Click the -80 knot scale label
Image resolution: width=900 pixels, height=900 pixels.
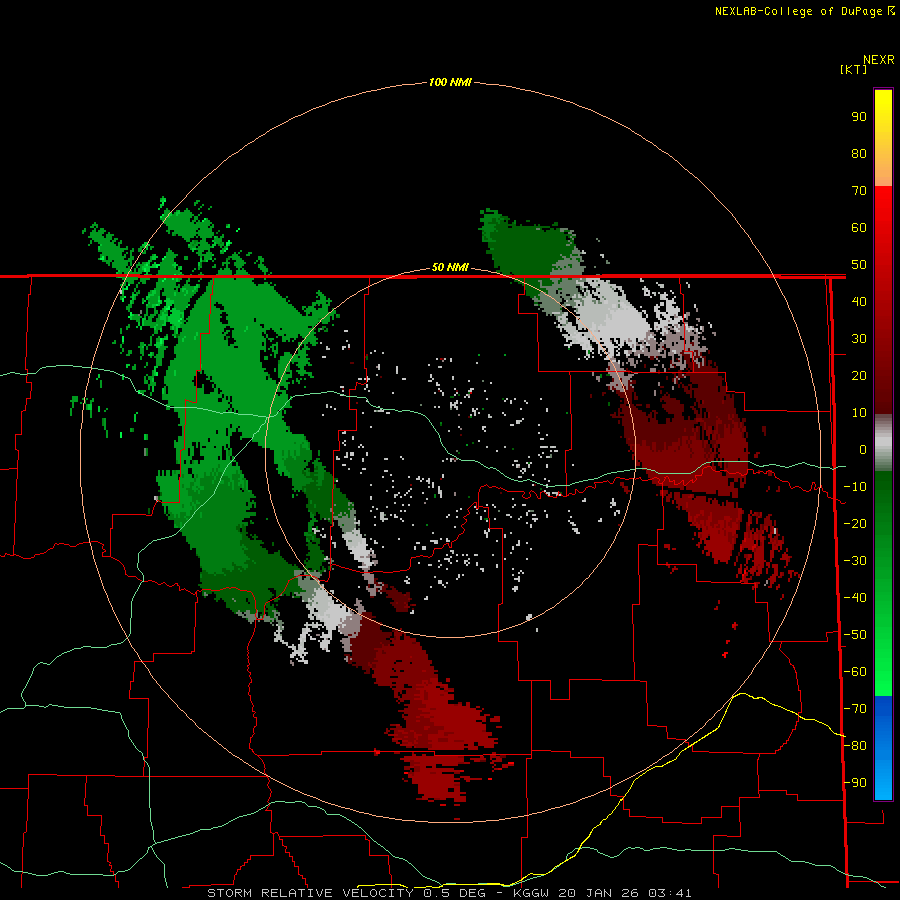coord(855,746)
